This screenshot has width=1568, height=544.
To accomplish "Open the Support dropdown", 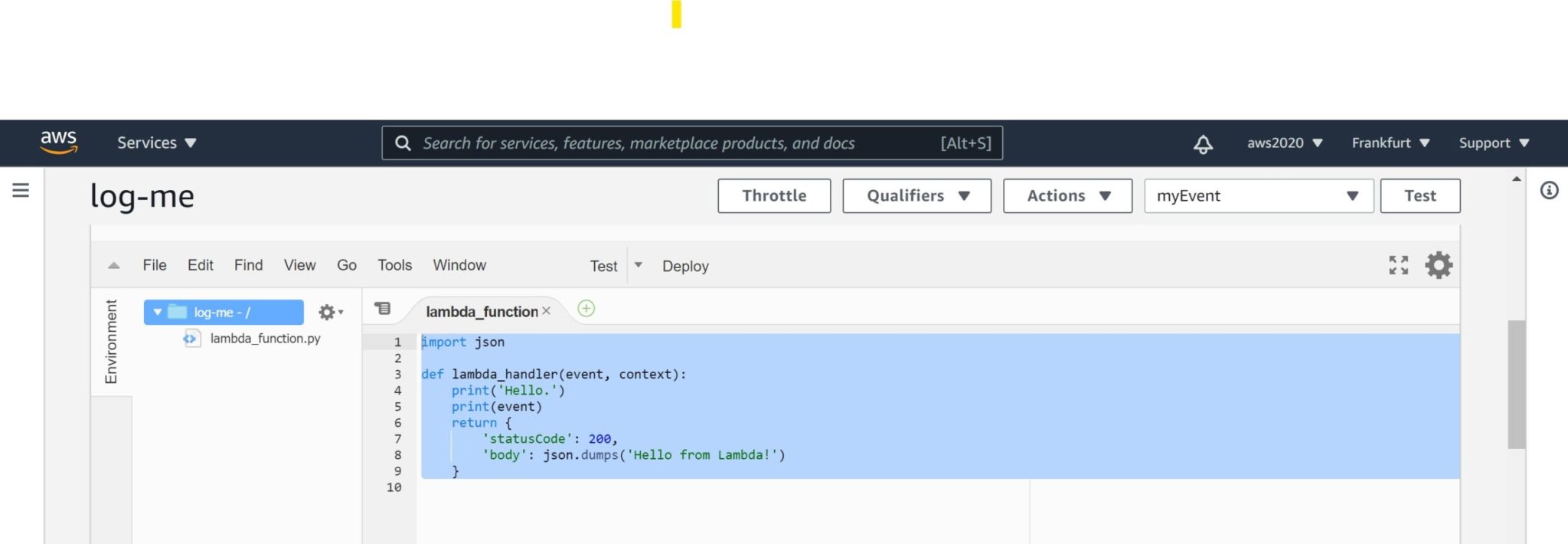I will [x=1494, y=143].
